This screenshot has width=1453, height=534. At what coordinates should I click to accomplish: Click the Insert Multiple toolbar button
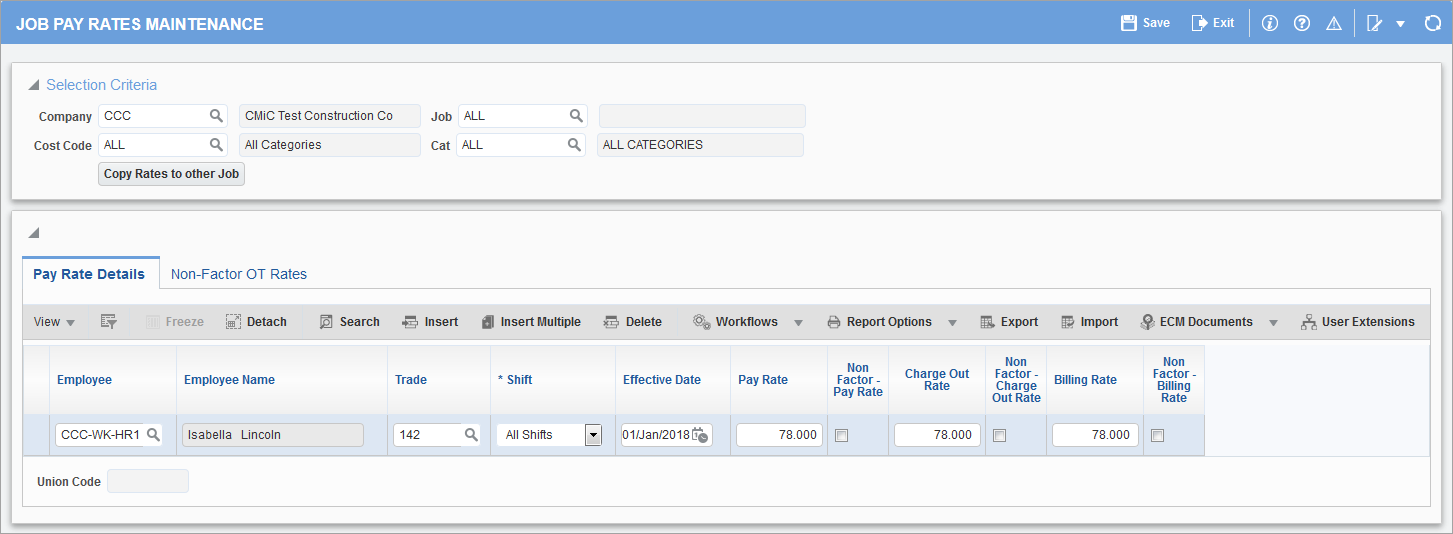[x=530, y=322]
